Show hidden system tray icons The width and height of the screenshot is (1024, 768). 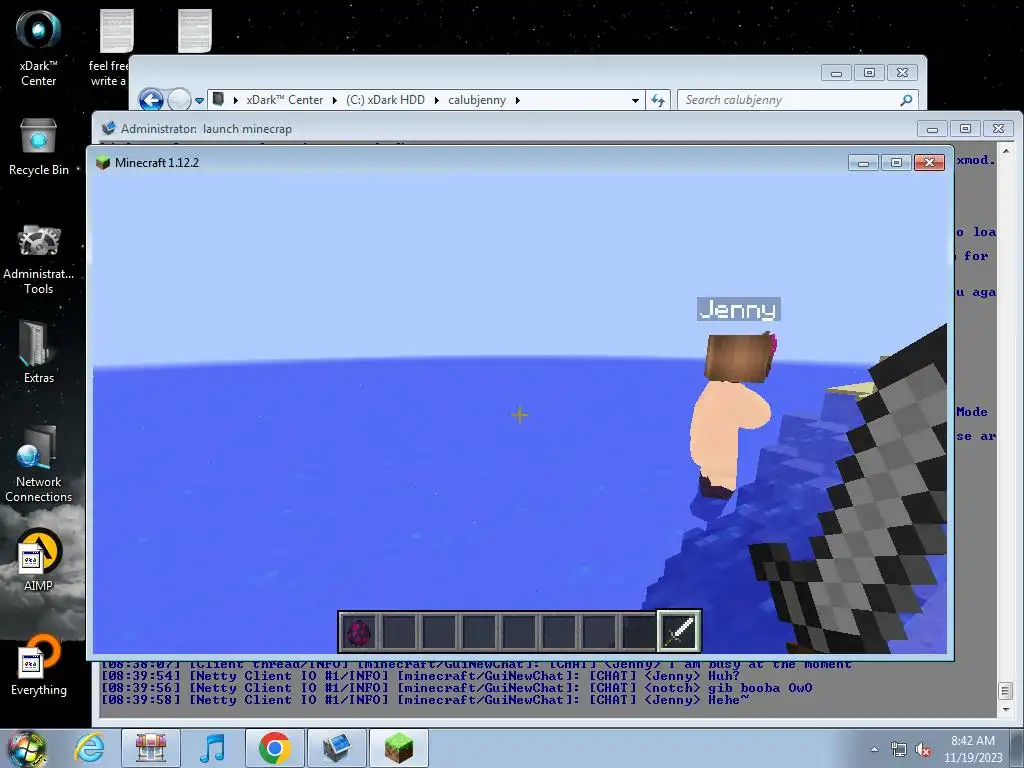(874, 749)
